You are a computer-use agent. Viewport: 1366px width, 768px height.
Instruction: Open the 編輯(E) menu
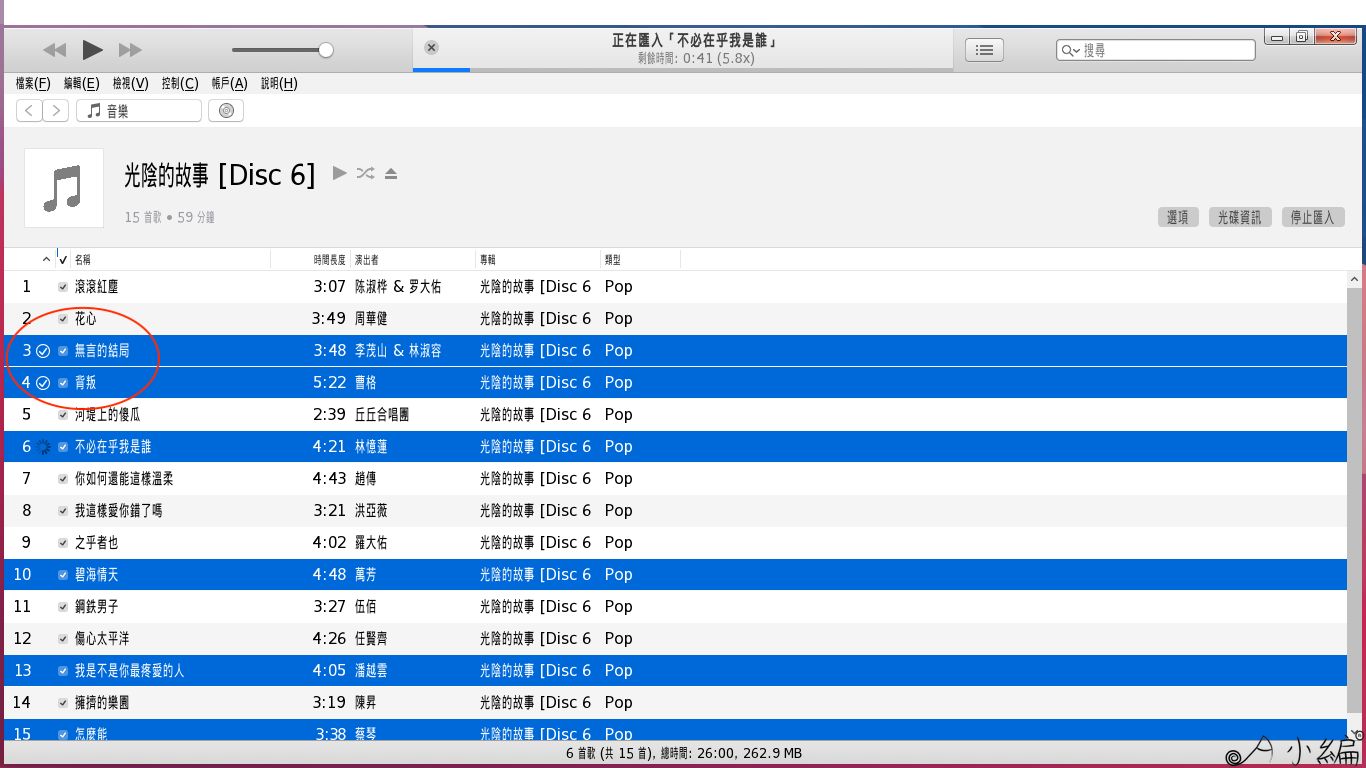click(81, 84)
